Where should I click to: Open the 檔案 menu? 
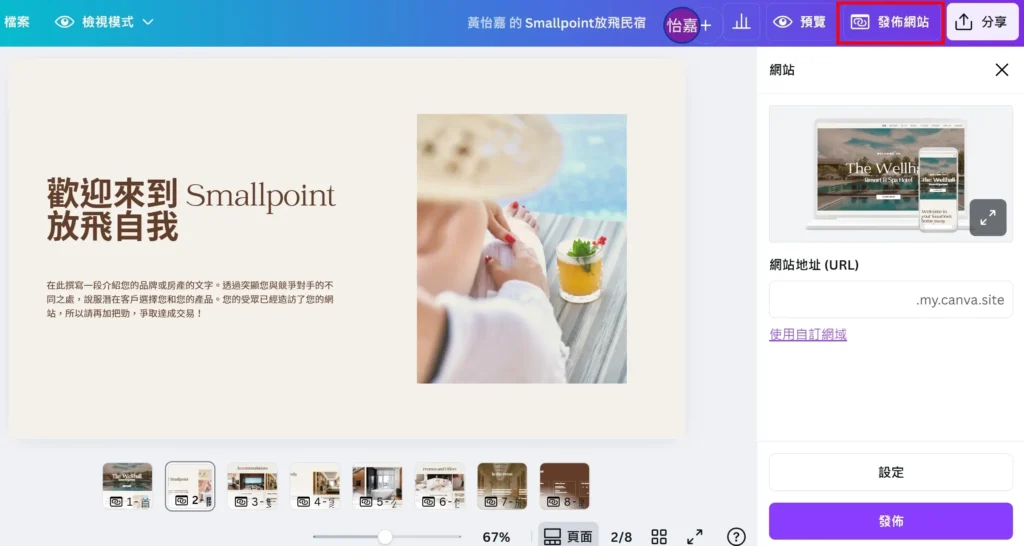click(x=17, y=22)
